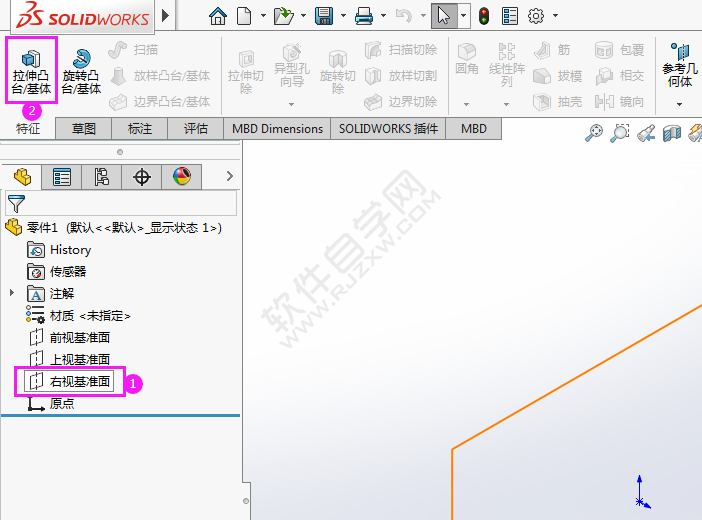Viewport: 702px width, 520px height.
Task: Print the document with the Print icon
Action: 364,16
